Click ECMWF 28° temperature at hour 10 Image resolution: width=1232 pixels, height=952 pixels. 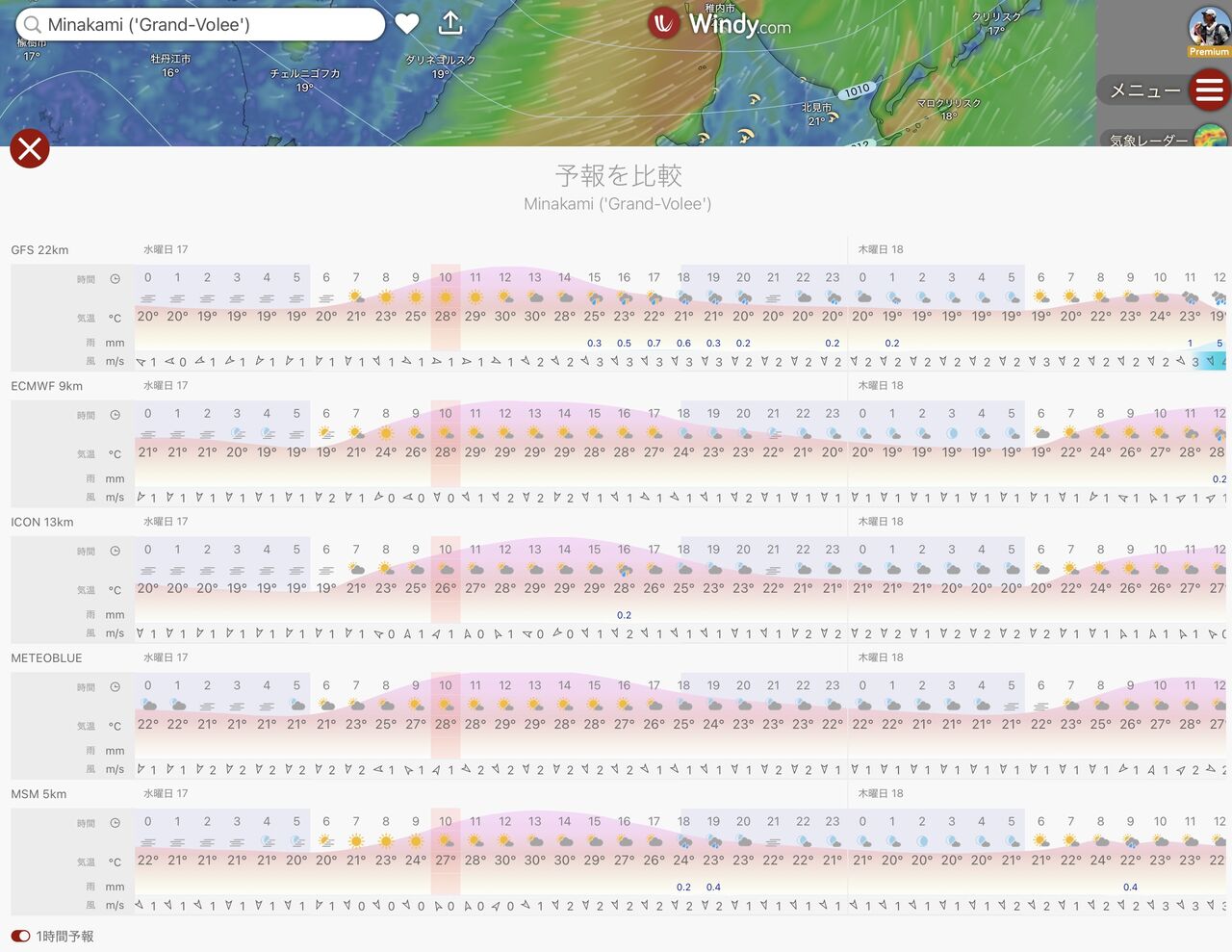click(x=446, y=451)
